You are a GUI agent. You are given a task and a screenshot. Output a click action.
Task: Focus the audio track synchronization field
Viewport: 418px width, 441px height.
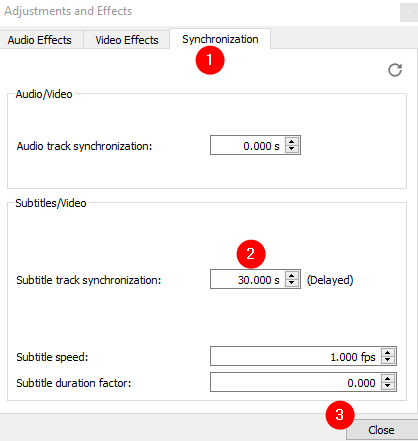(x=248, y=145)
